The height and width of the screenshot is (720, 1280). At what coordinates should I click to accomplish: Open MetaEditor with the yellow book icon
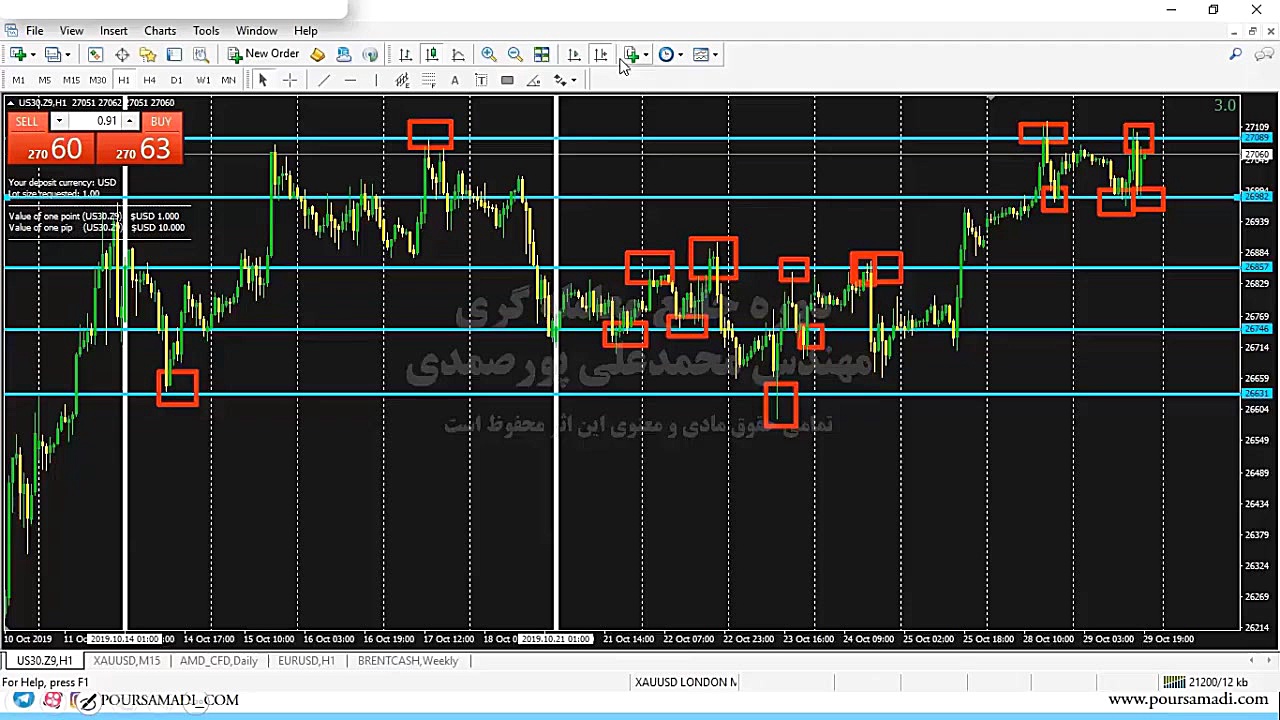tap(318, 54)
